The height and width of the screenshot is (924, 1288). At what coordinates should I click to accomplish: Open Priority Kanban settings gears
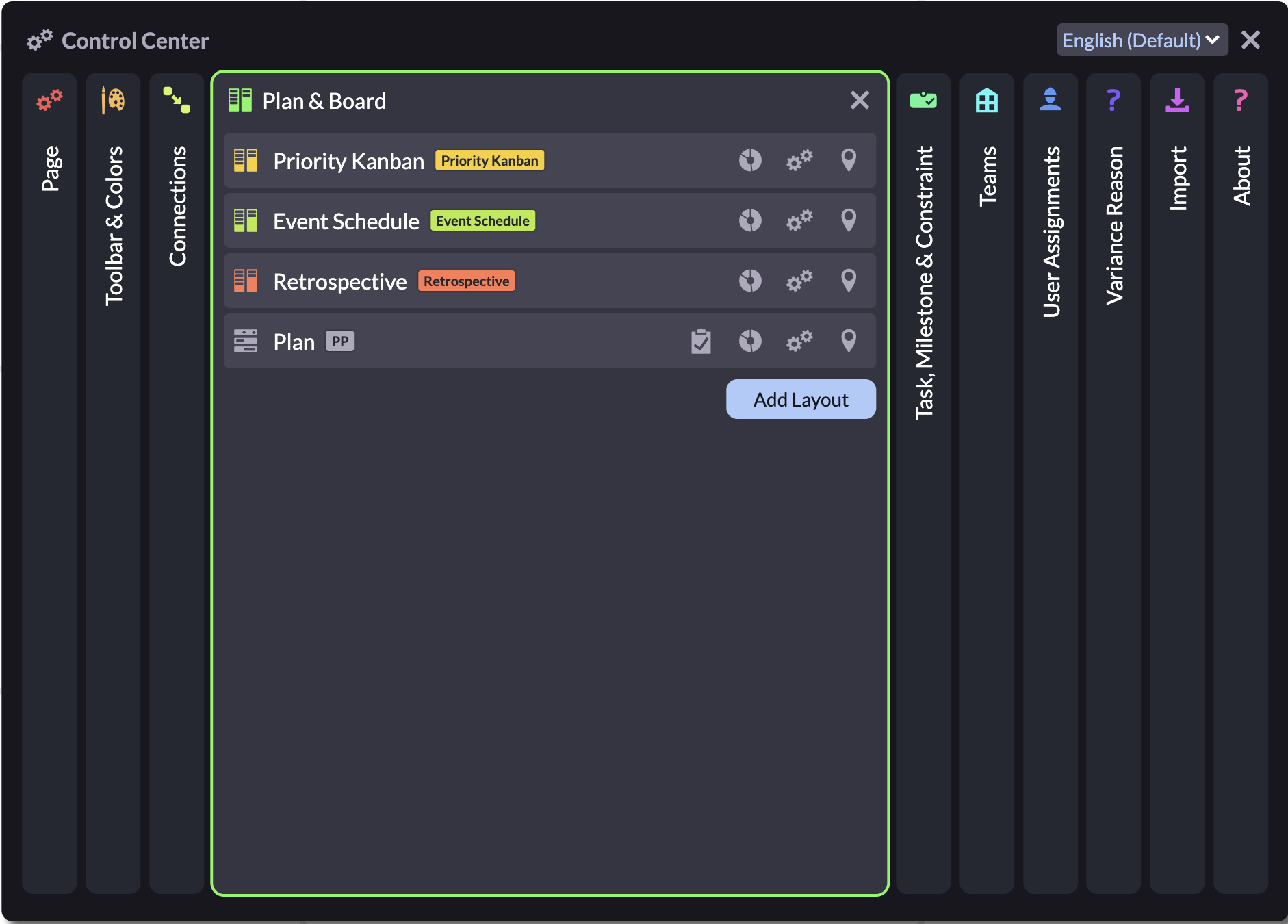799,161
